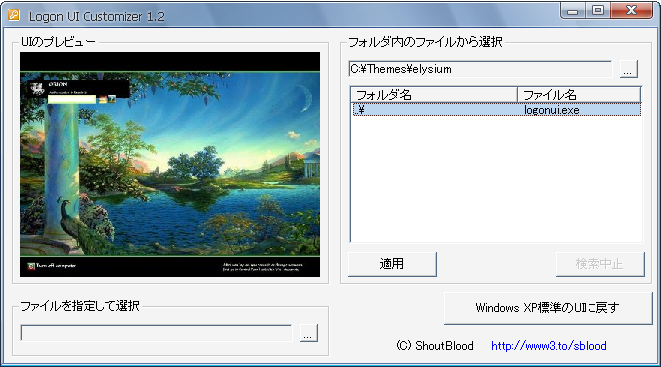Click Windows XP標準のUIに戻す button
Screen dimensions: 661x367
pos(548,308)
